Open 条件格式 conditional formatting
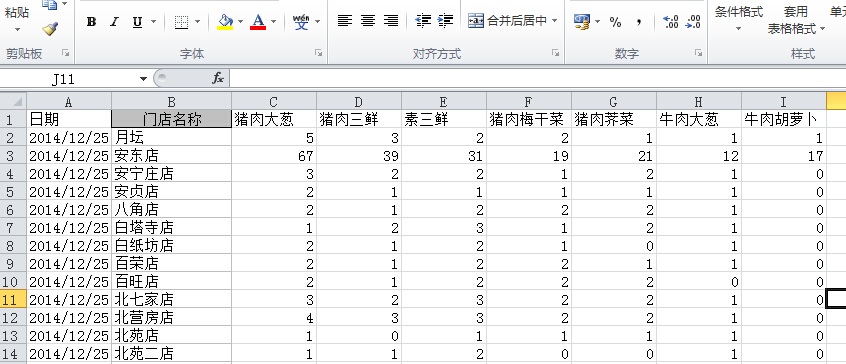The height and width of the screenshot is (364, 846). click(x=739, y=19)
